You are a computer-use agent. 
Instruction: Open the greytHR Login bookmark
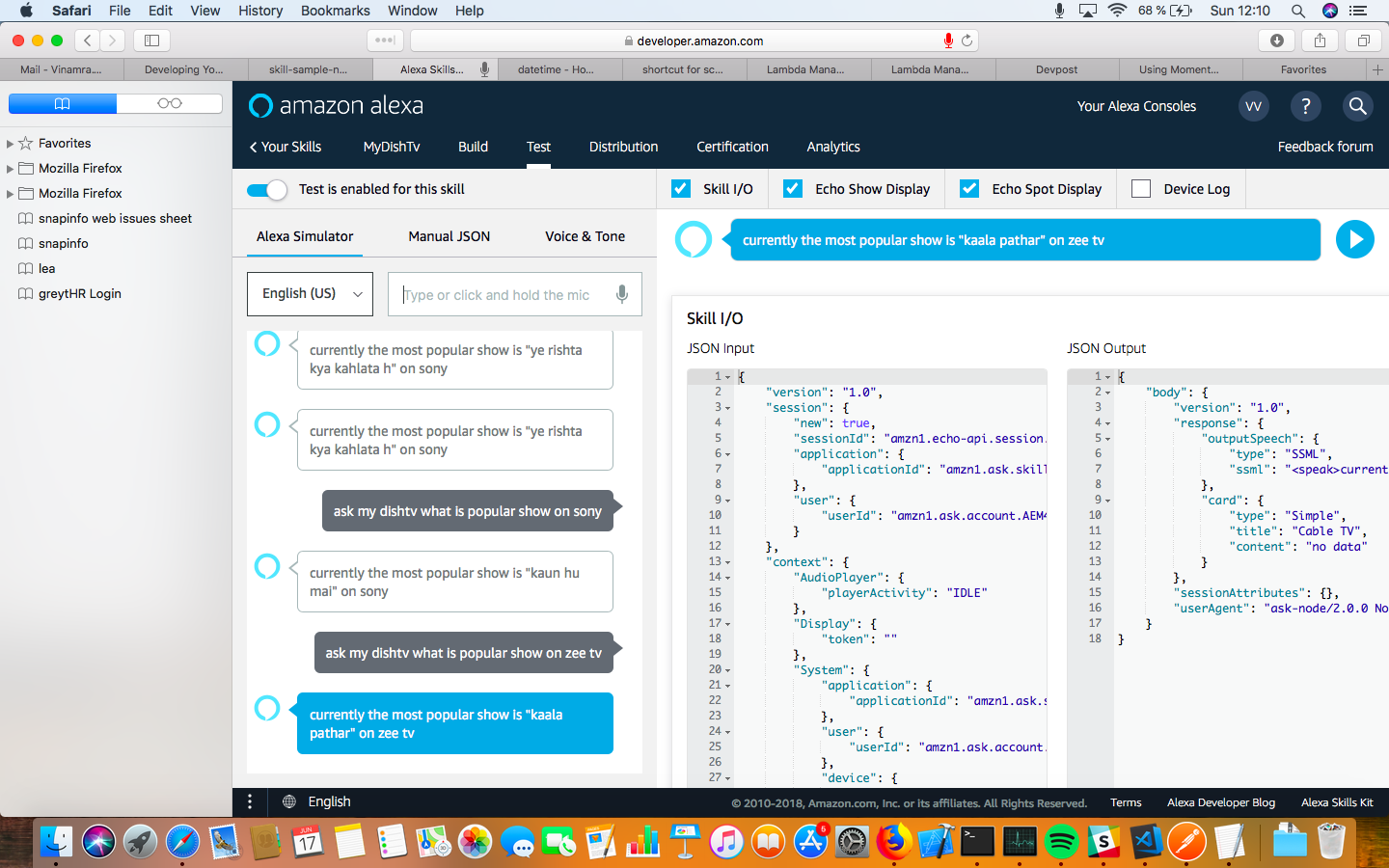(x=79, y=293)
